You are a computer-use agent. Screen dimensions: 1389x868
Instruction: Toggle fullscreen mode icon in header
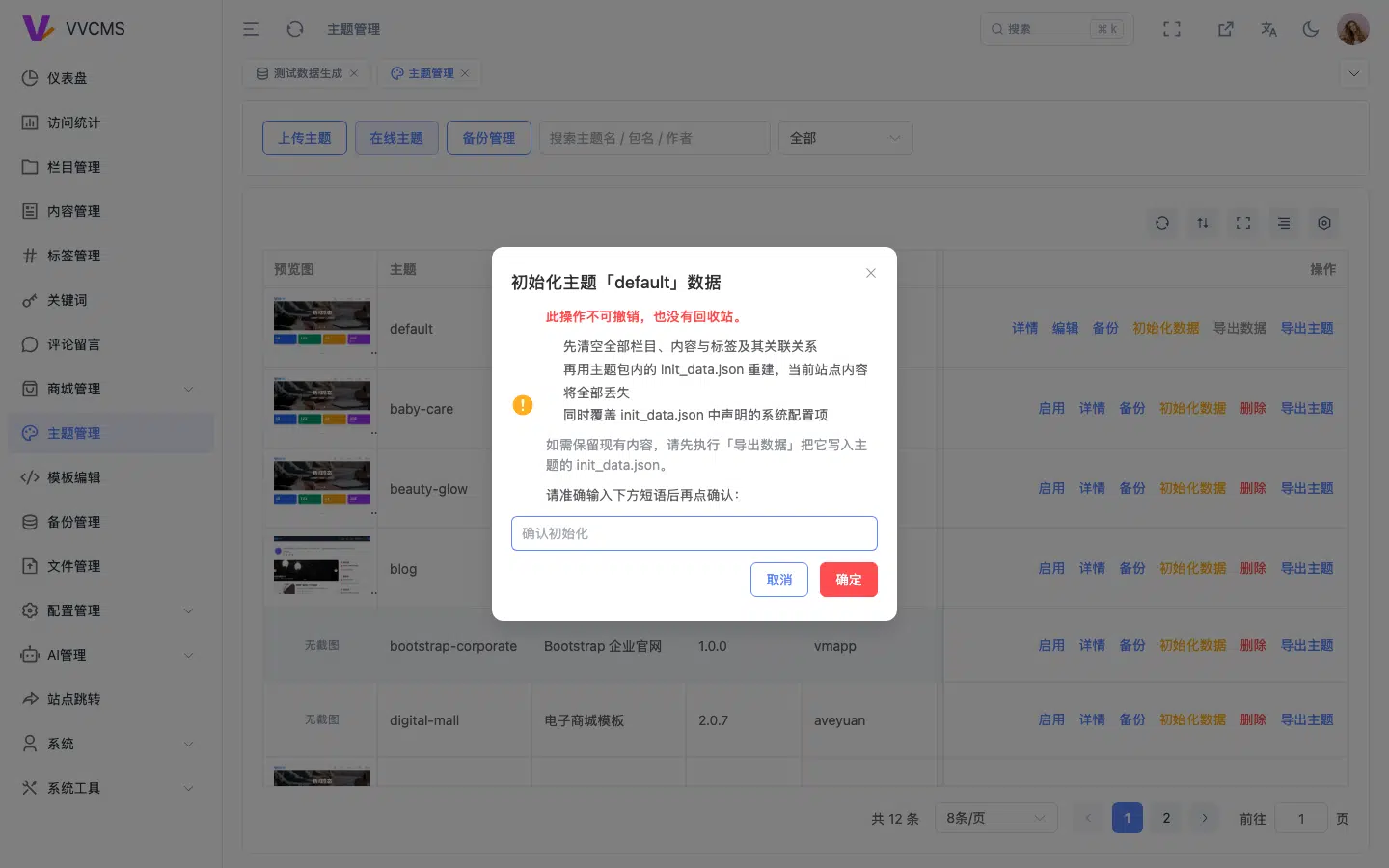1172,29
